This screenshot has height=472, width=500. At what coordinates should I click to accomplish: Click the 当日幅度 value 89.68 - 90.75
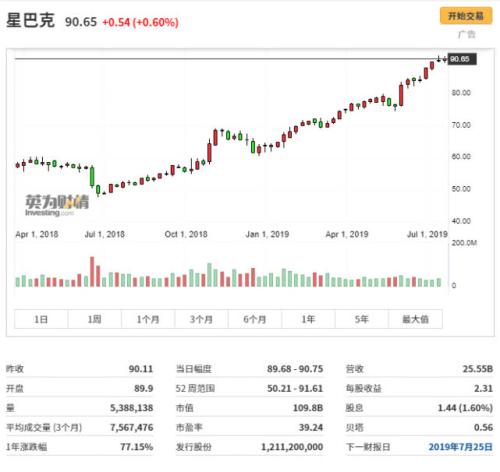[x=295, y=369]
